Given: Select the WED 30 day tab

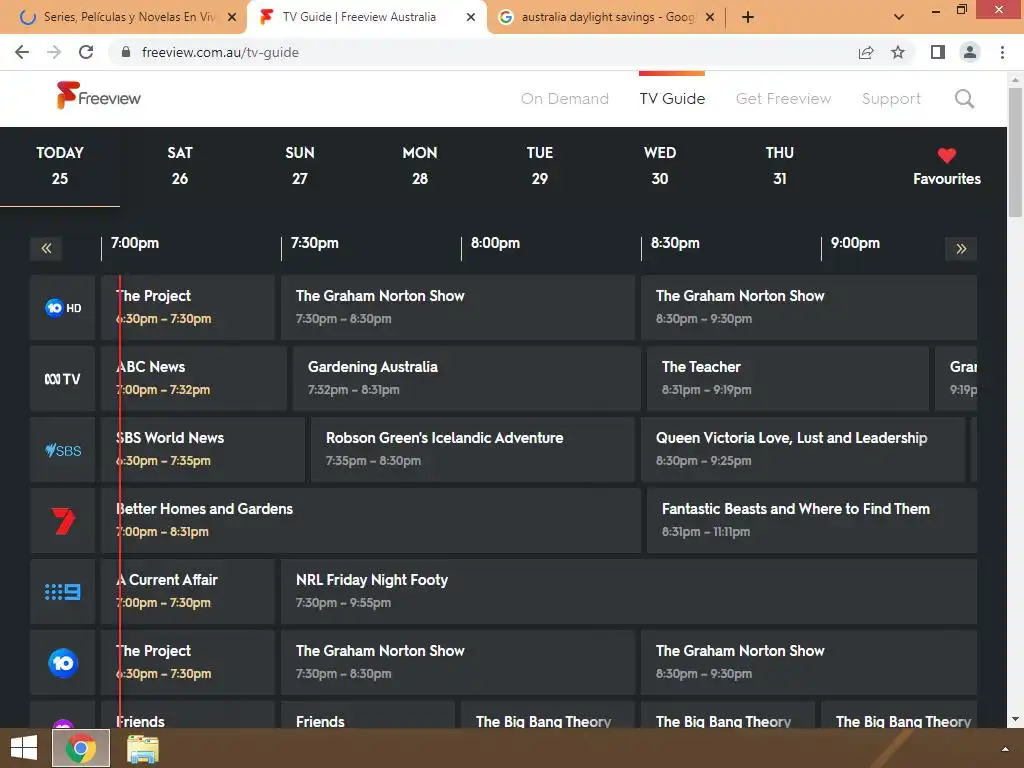Looking at the screenshot, I should (660, 166).
